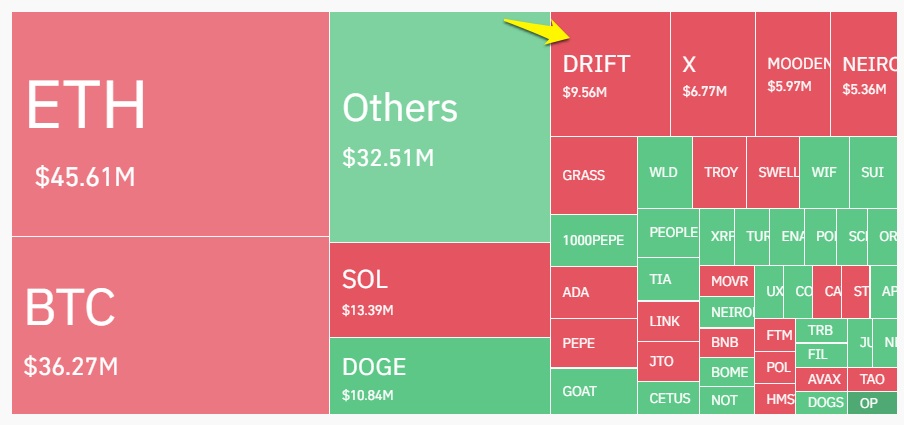Viewport: 904px width, 425px height.
Task: Click the 1000PEPE tile
Action: [594, 240]
